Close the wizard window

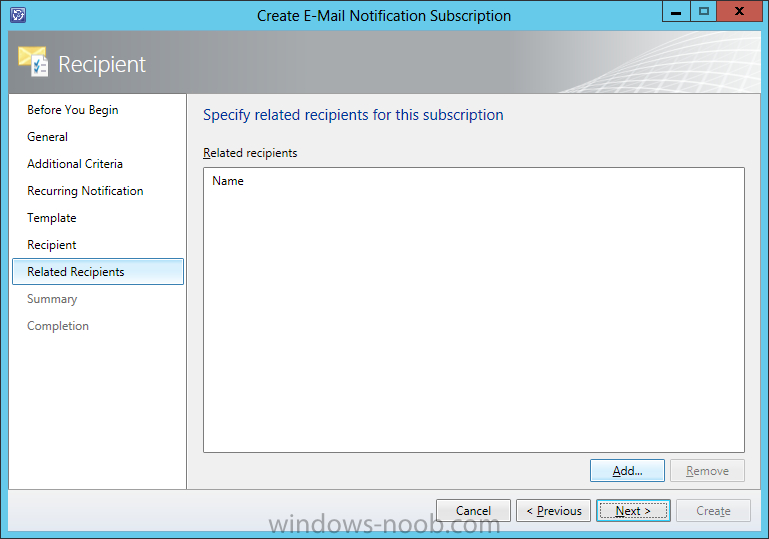739,12
